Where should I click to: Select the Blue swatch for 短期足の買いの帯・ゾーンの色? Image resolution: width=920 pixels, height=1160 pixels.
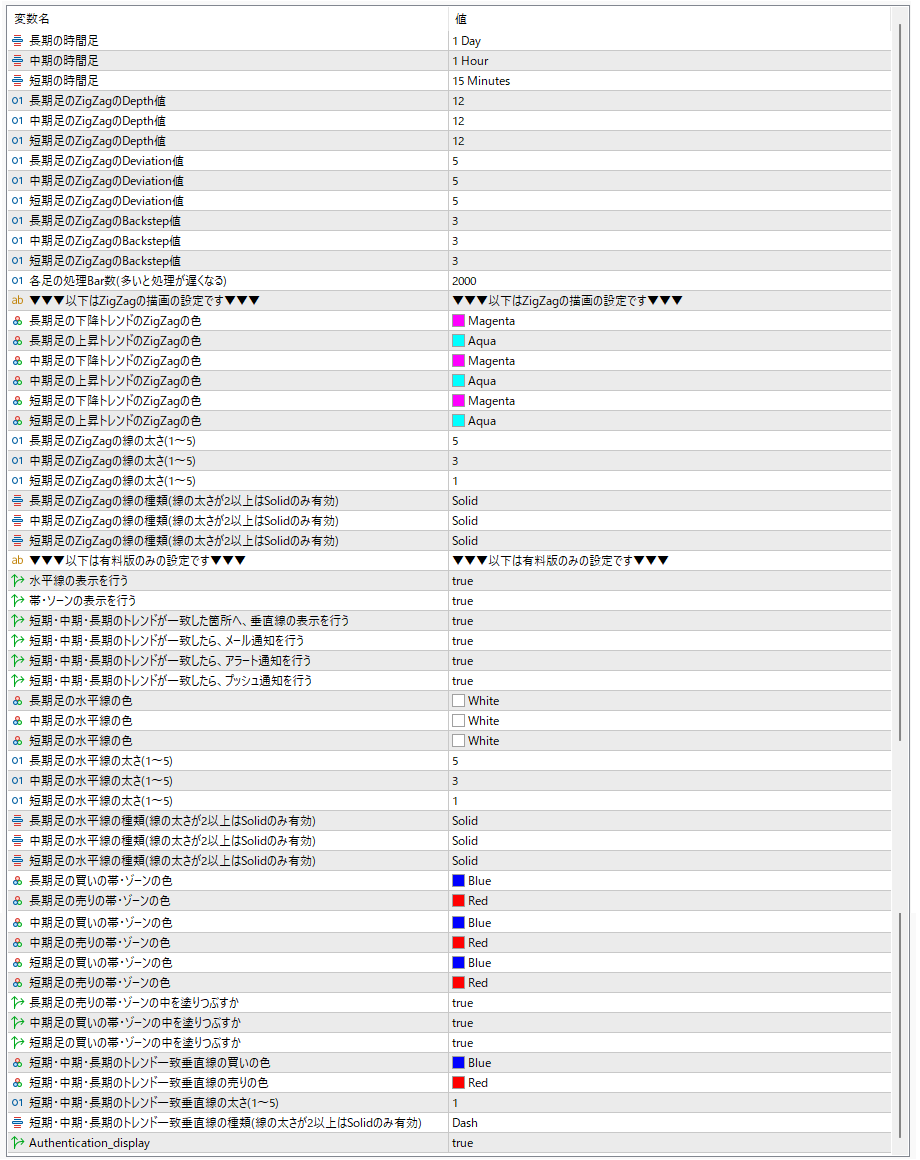(459, 962)
